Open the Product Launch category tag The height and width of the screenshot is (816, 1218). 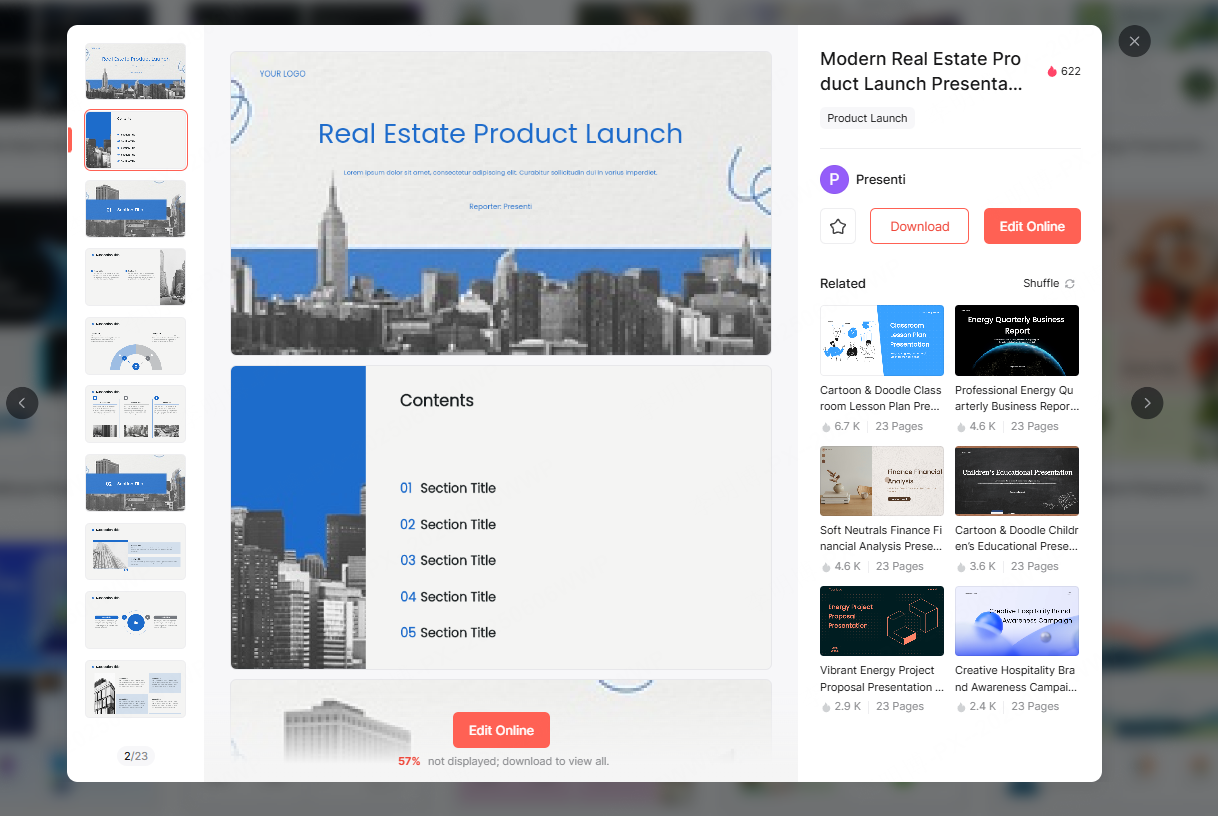[x=866, y=118]
